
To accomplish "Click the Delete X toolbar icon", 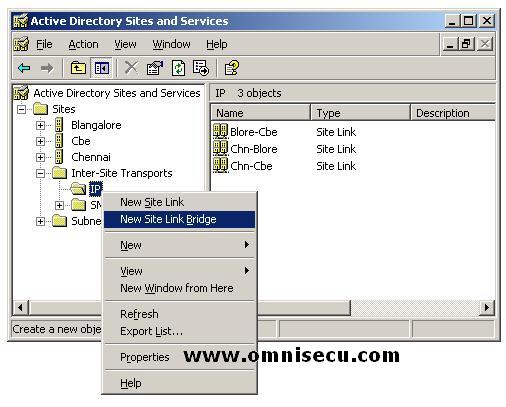I will (x=131, y=68).
